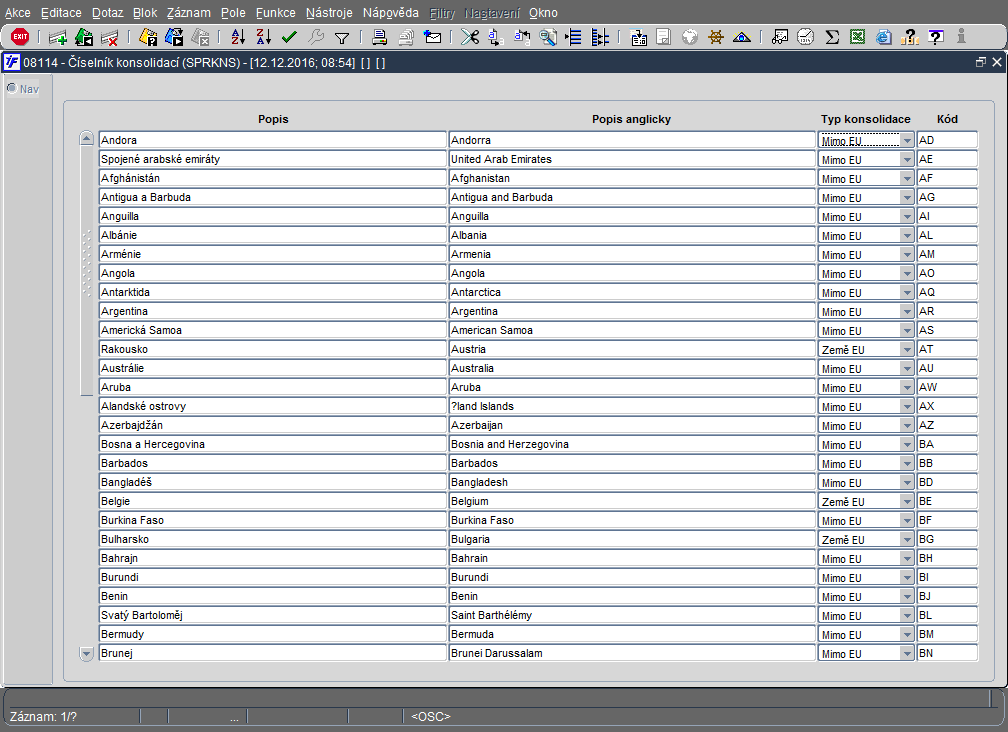This screenshot has width=1008, height=732.
Task: Click the question mark window help icon
Action: point(936,37)
